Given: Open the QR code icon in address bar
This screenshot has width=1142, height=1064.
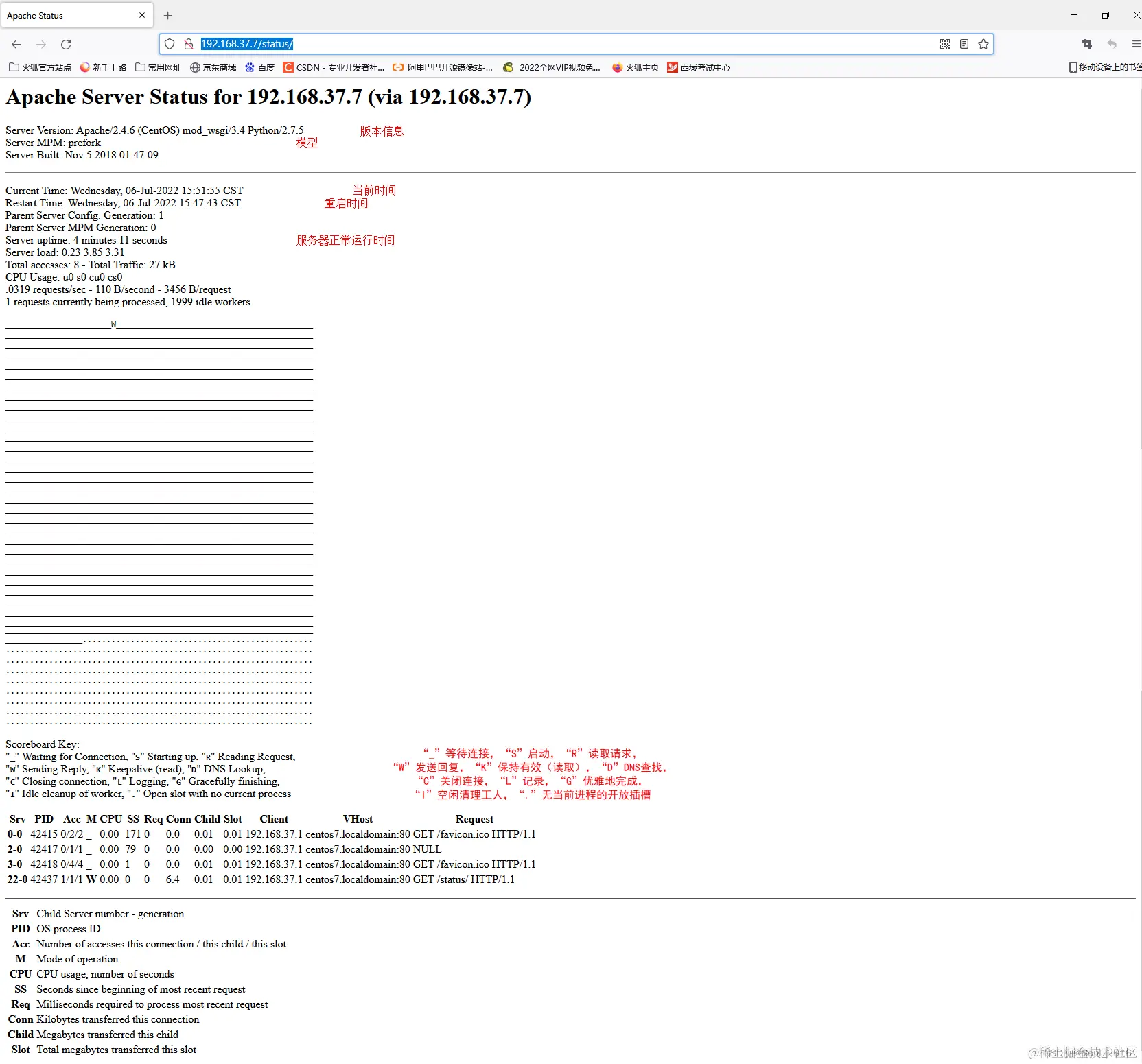Looking at the screenshot, I should coord(945,44).
